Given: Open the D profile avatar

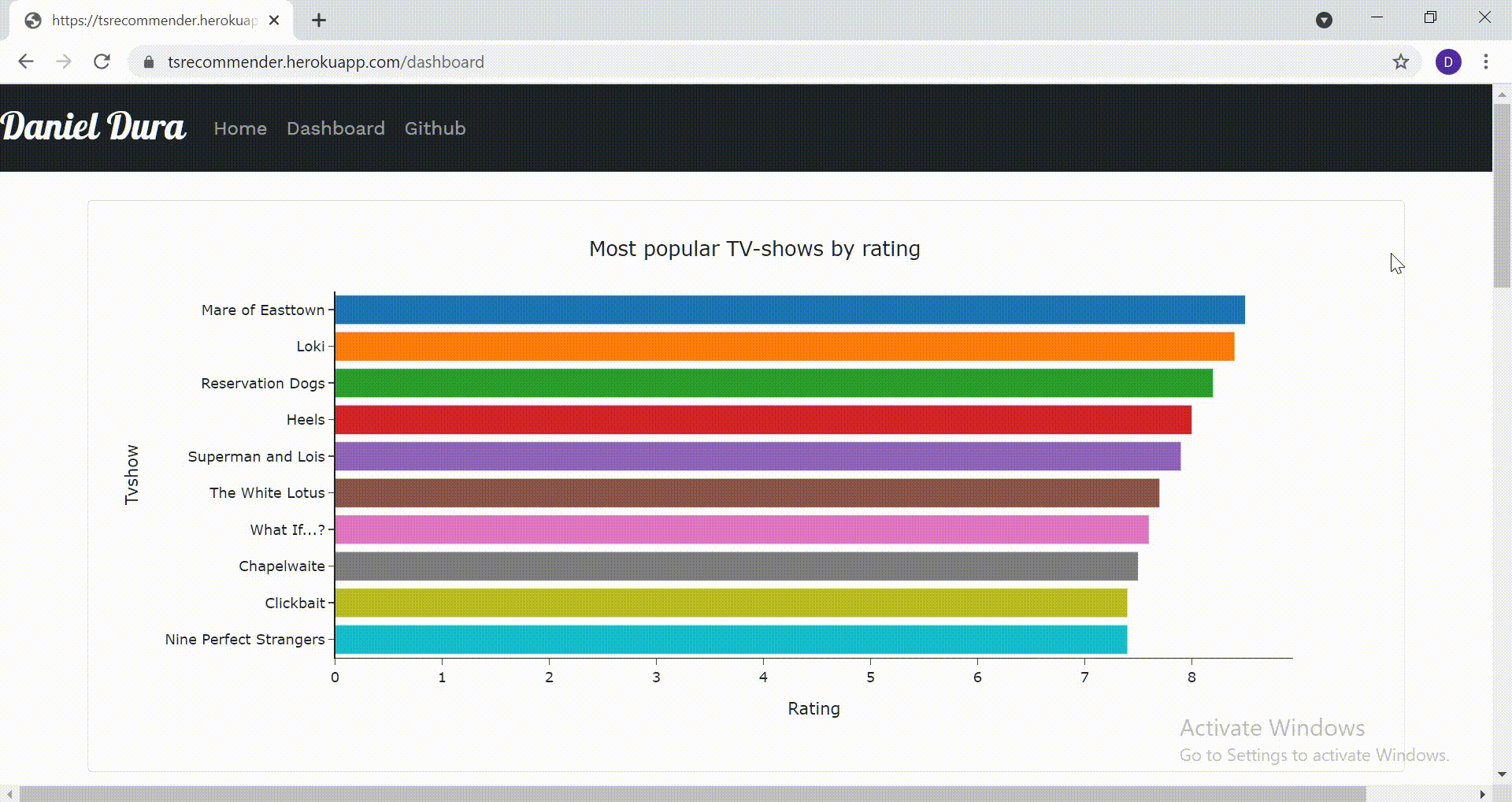Looking at the screenshot, I should point(1448,61).
